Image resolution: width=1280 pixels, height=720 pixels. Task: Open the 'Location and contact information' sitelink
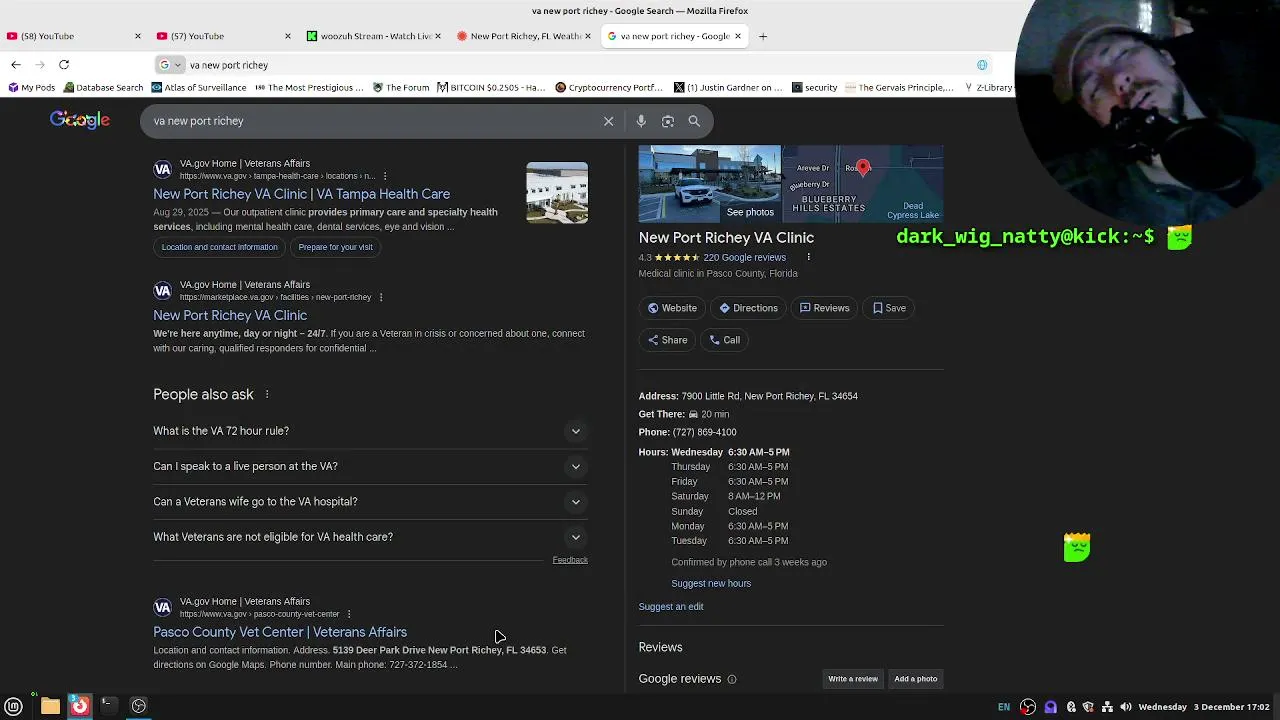tap(220, 247)
